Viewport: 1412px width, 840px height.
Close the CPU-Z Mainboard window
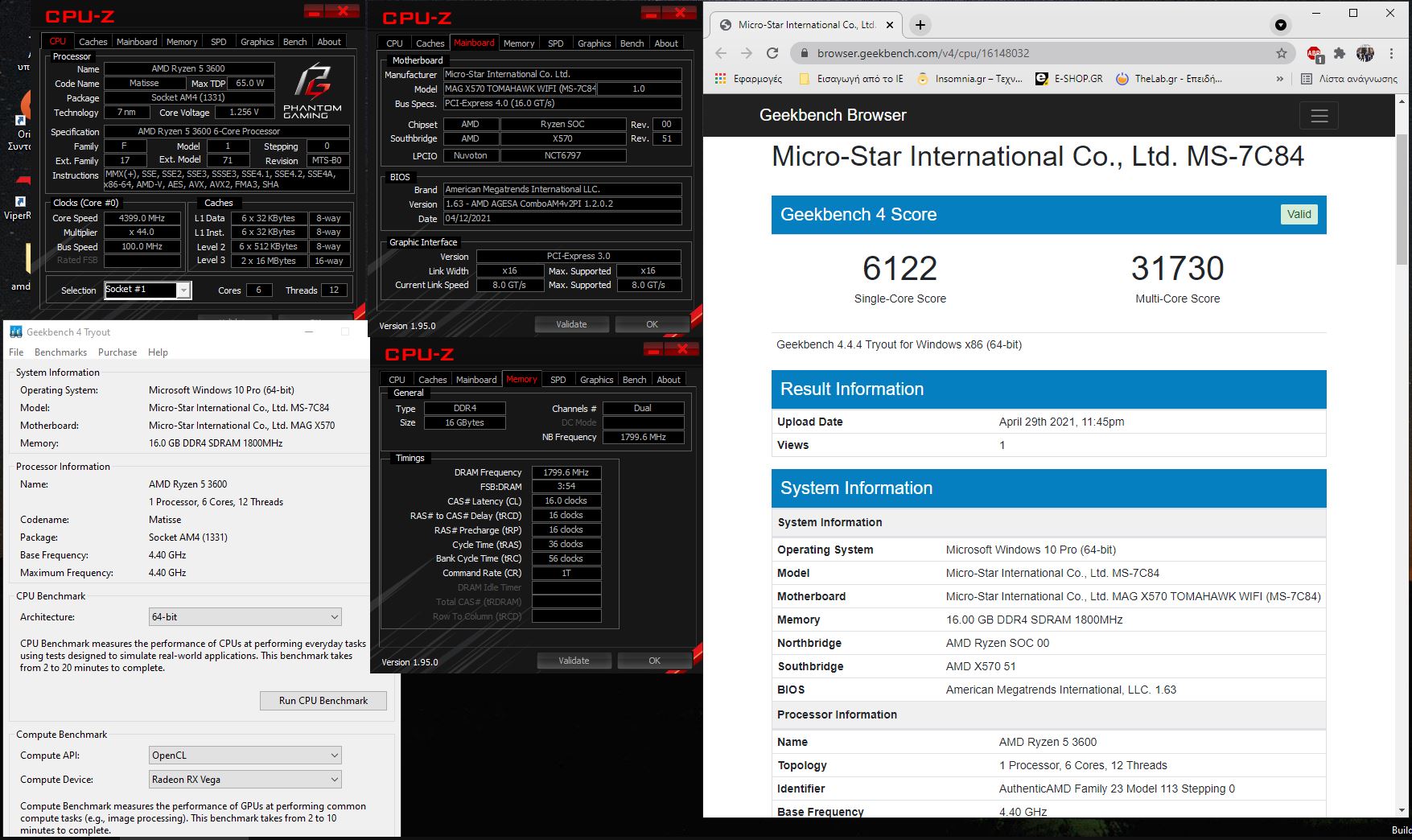pos(680,13)
